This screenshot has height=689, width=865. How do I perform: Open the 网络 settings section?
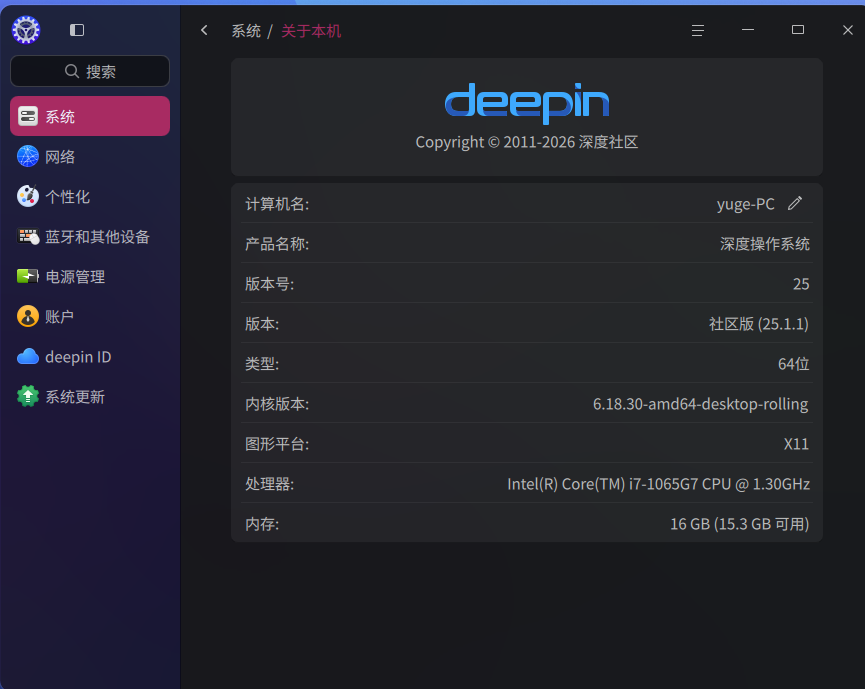point(90,157)
